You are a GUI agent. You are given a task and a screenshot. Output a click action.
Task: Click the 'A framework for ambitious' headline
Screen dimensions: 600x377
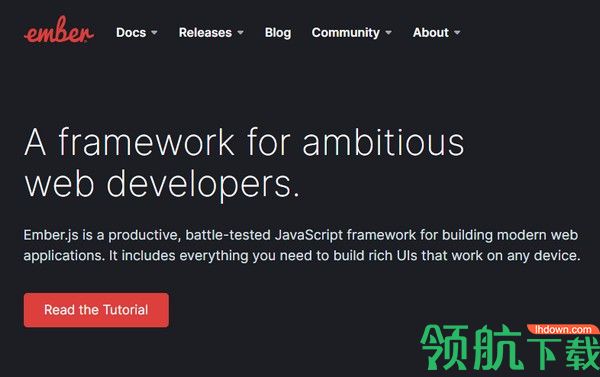[244, 142]
